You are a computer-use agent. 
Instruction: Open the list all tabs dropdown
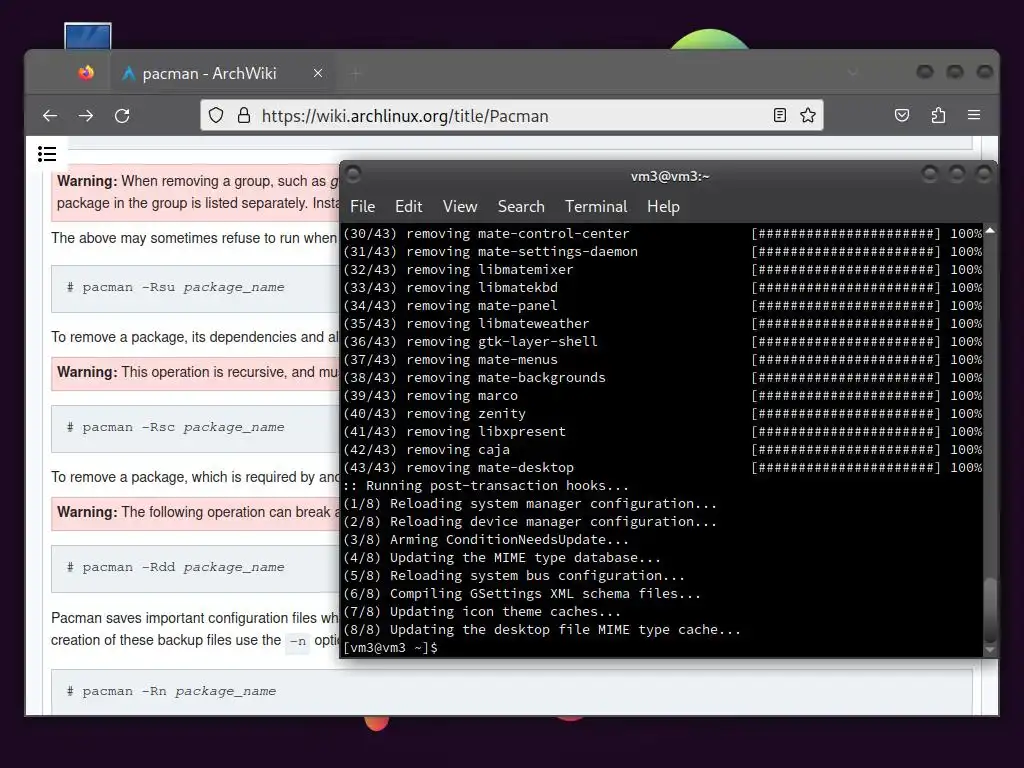[x=853, y=73]
